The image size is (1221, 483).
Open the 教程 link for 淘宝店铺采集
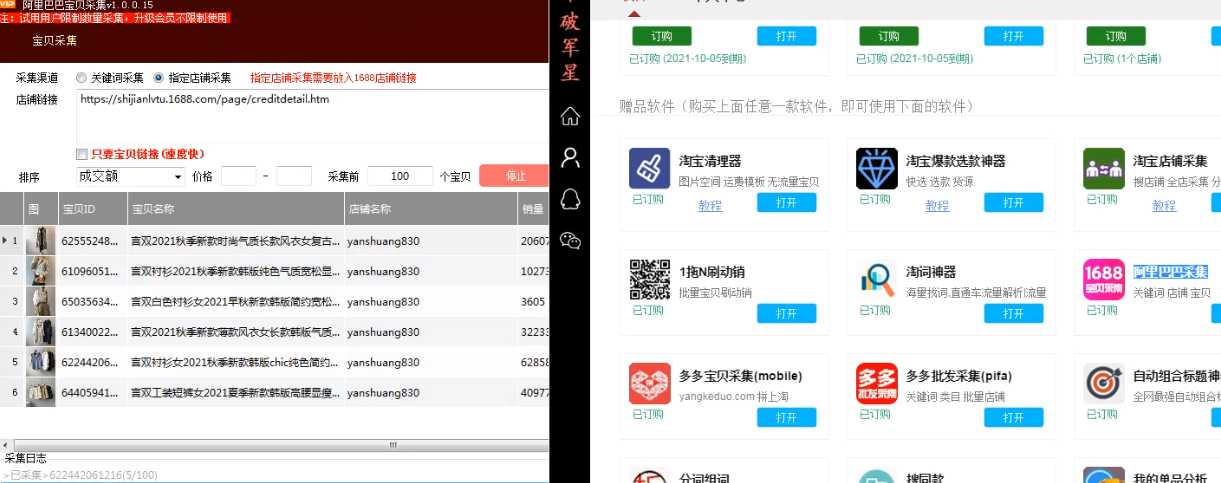(x=1164, y=206)
